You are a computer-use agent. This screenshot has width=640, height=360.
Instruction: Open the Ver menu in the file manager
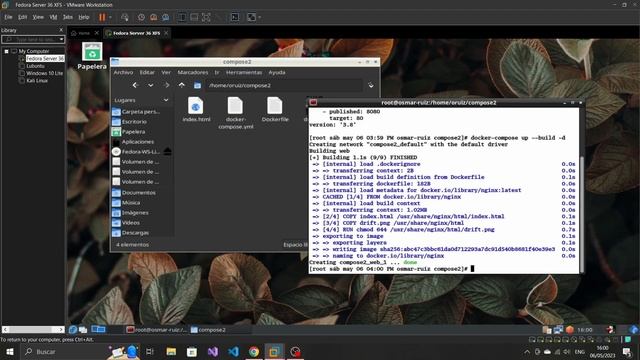click(x=166, y=72)
